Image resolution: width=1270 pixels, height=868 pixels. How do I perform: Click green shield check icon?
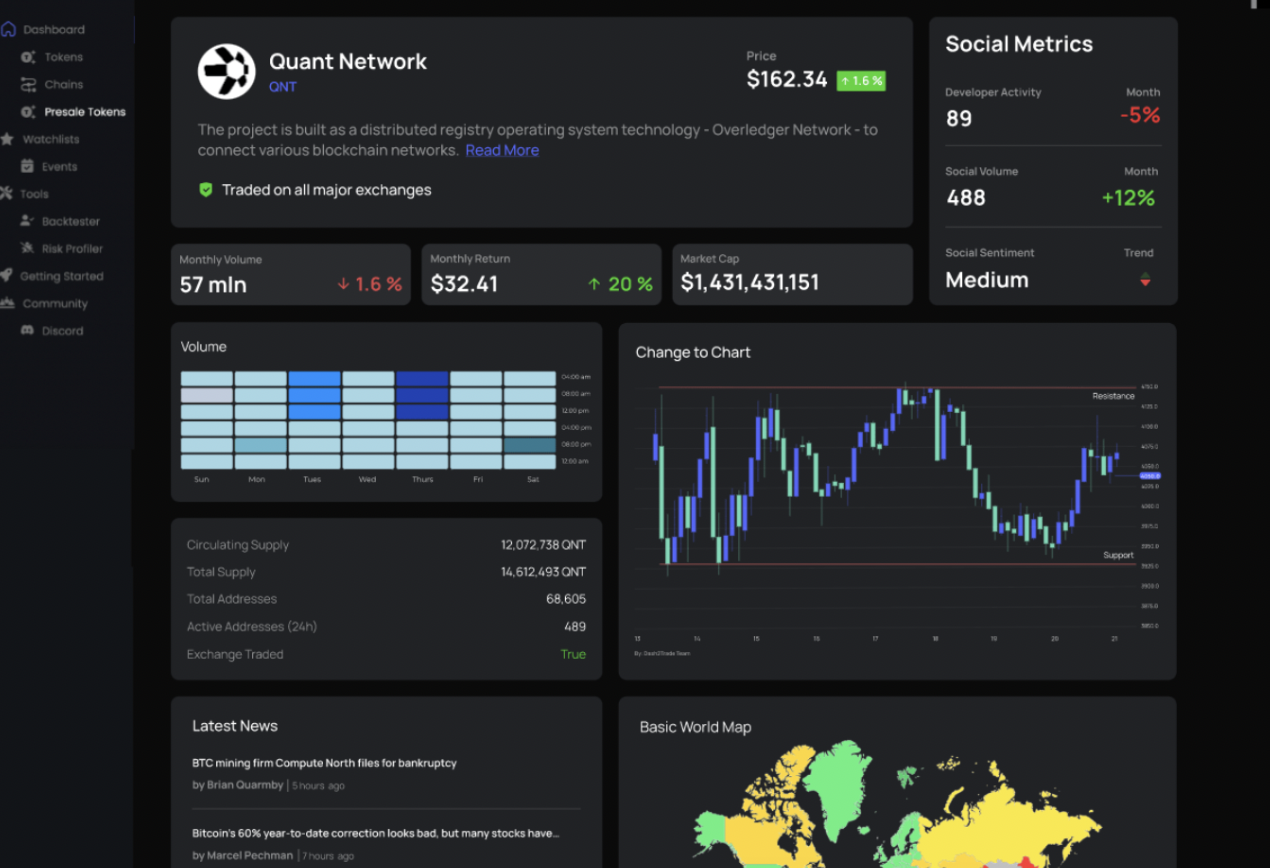[206, 189]
